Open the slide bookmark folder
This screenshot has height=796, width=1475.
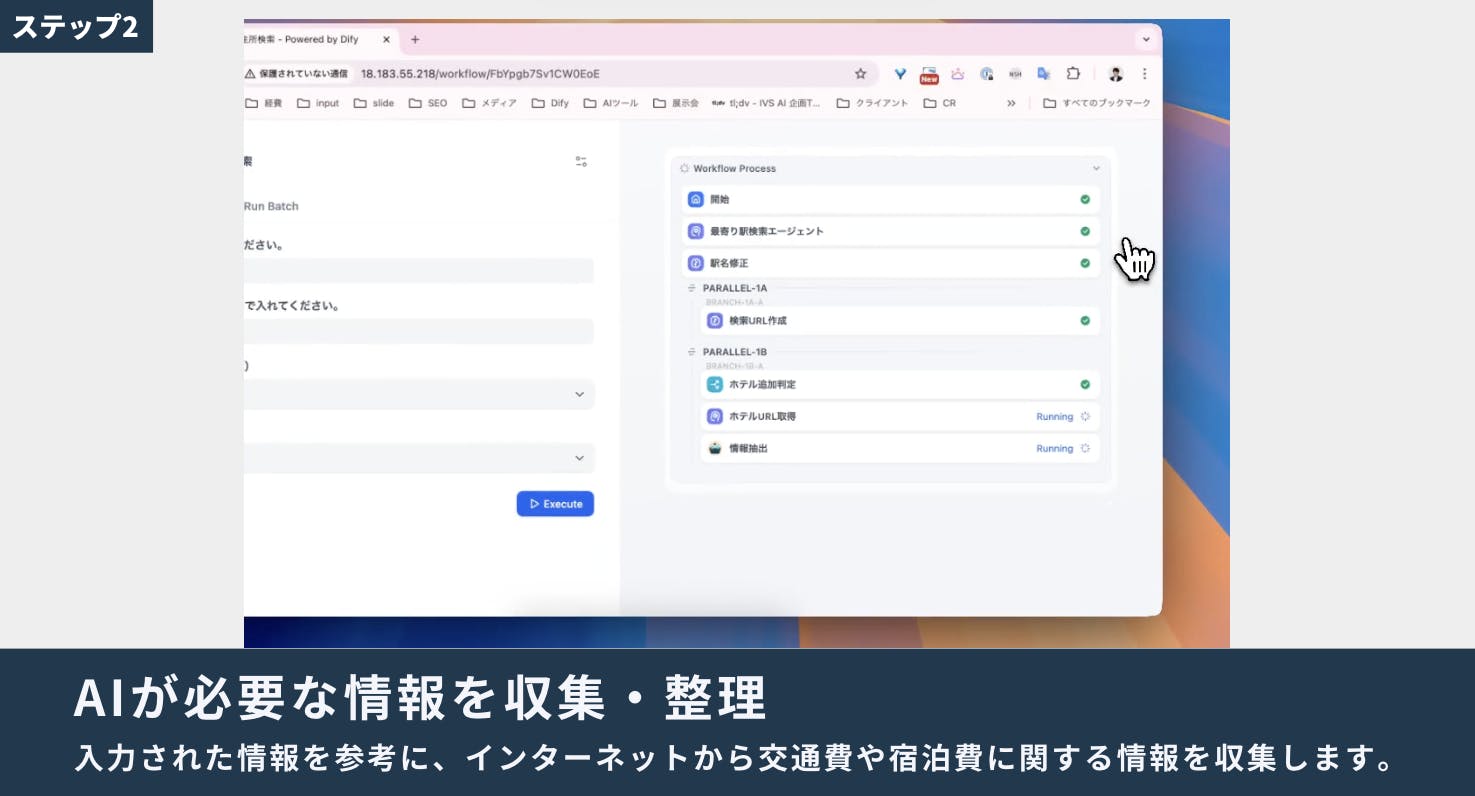click(374, 103)
